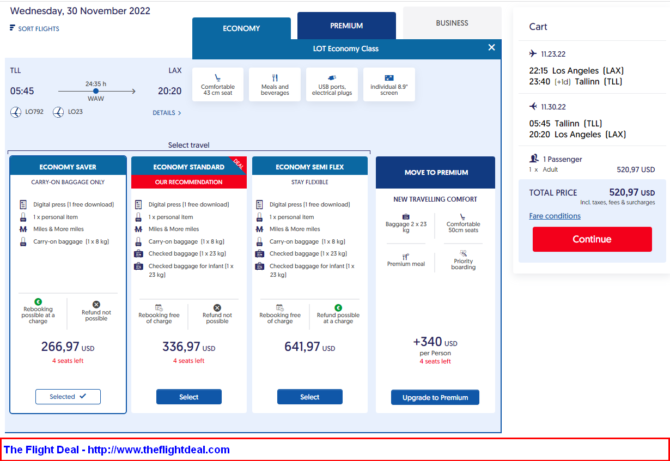Click the Move to Premium header
Image resolution: width=670 pixels, height=461 pixels.
[x=435, y=173]
